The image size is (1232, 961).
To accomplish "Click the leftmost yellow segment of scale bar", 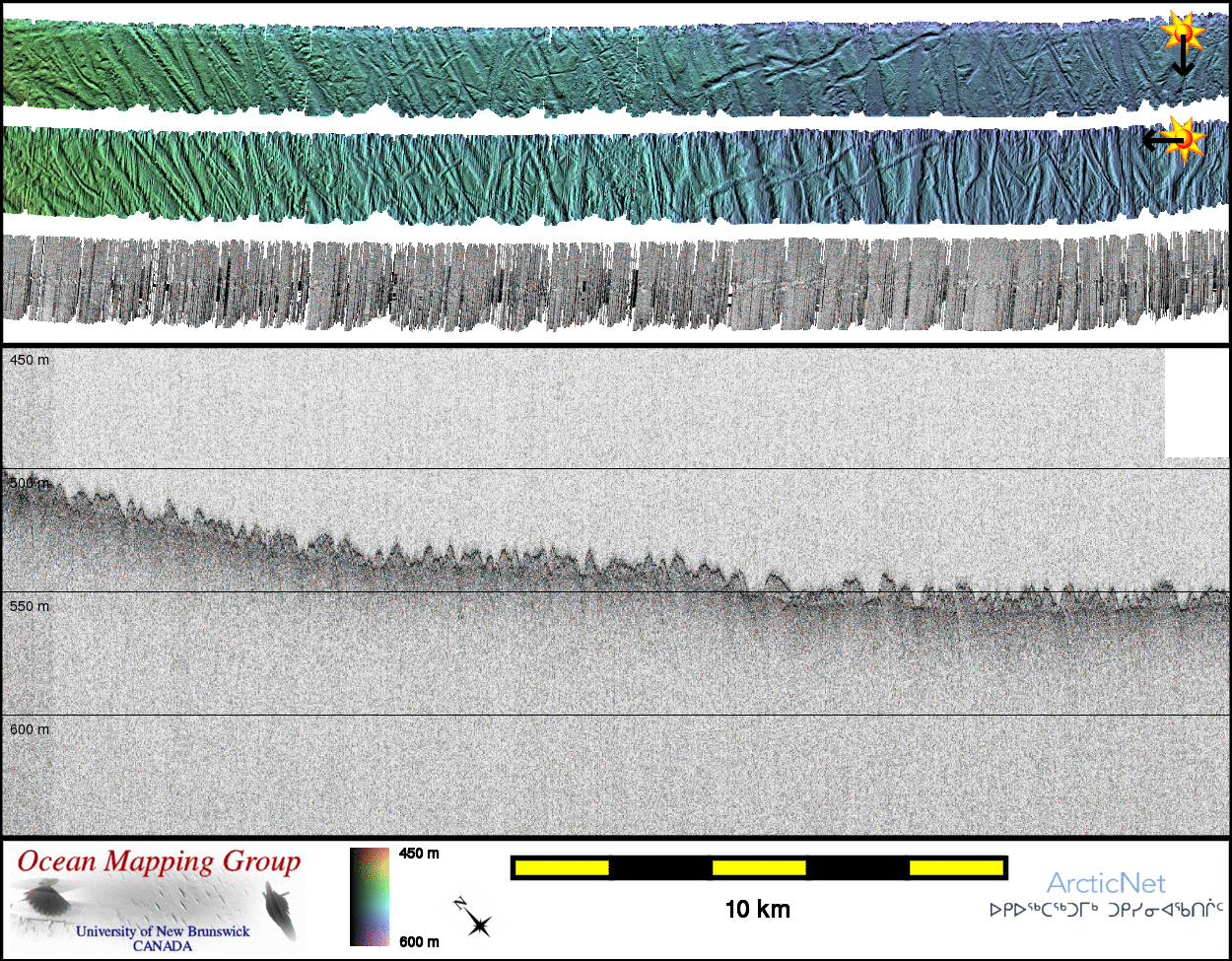I will 562,867.
